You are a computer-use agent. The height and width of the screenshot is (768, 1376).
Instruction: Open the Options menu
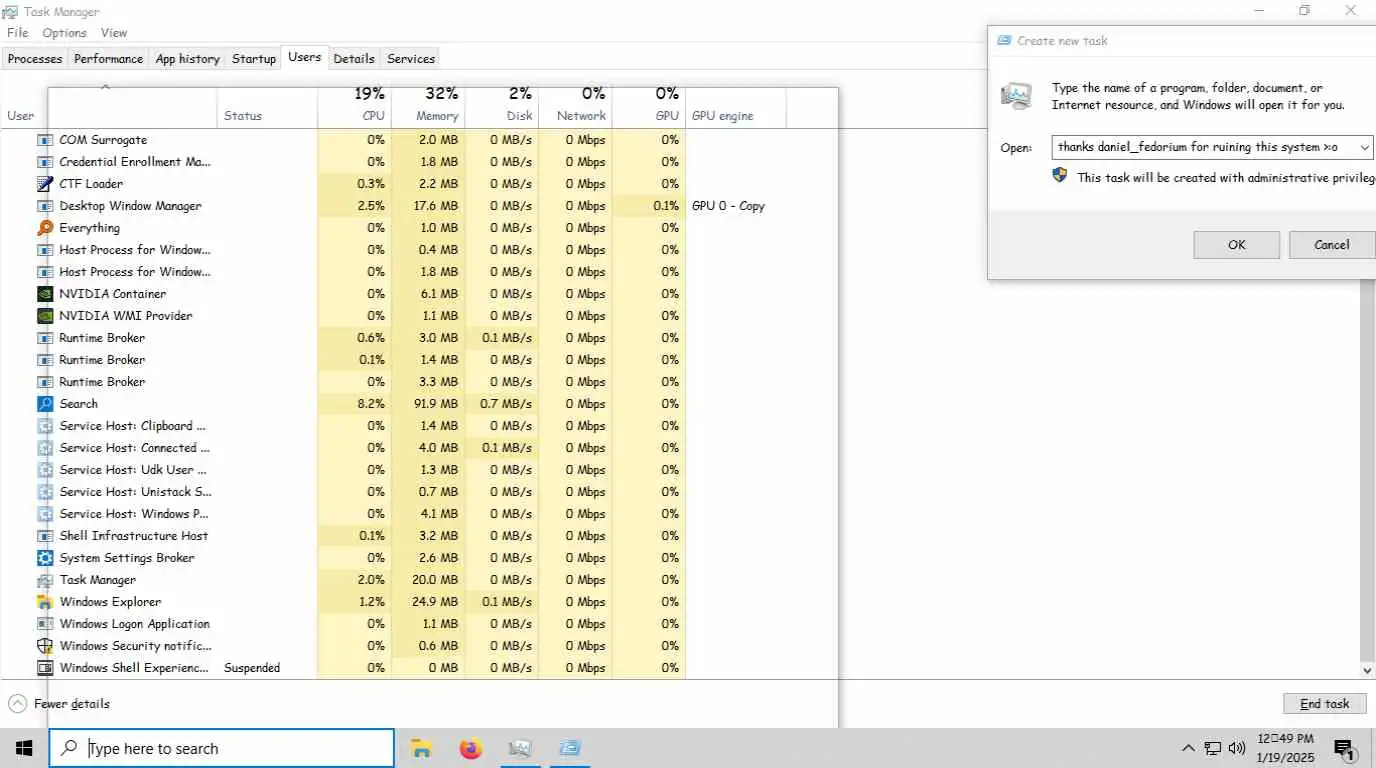pos(64,33)
